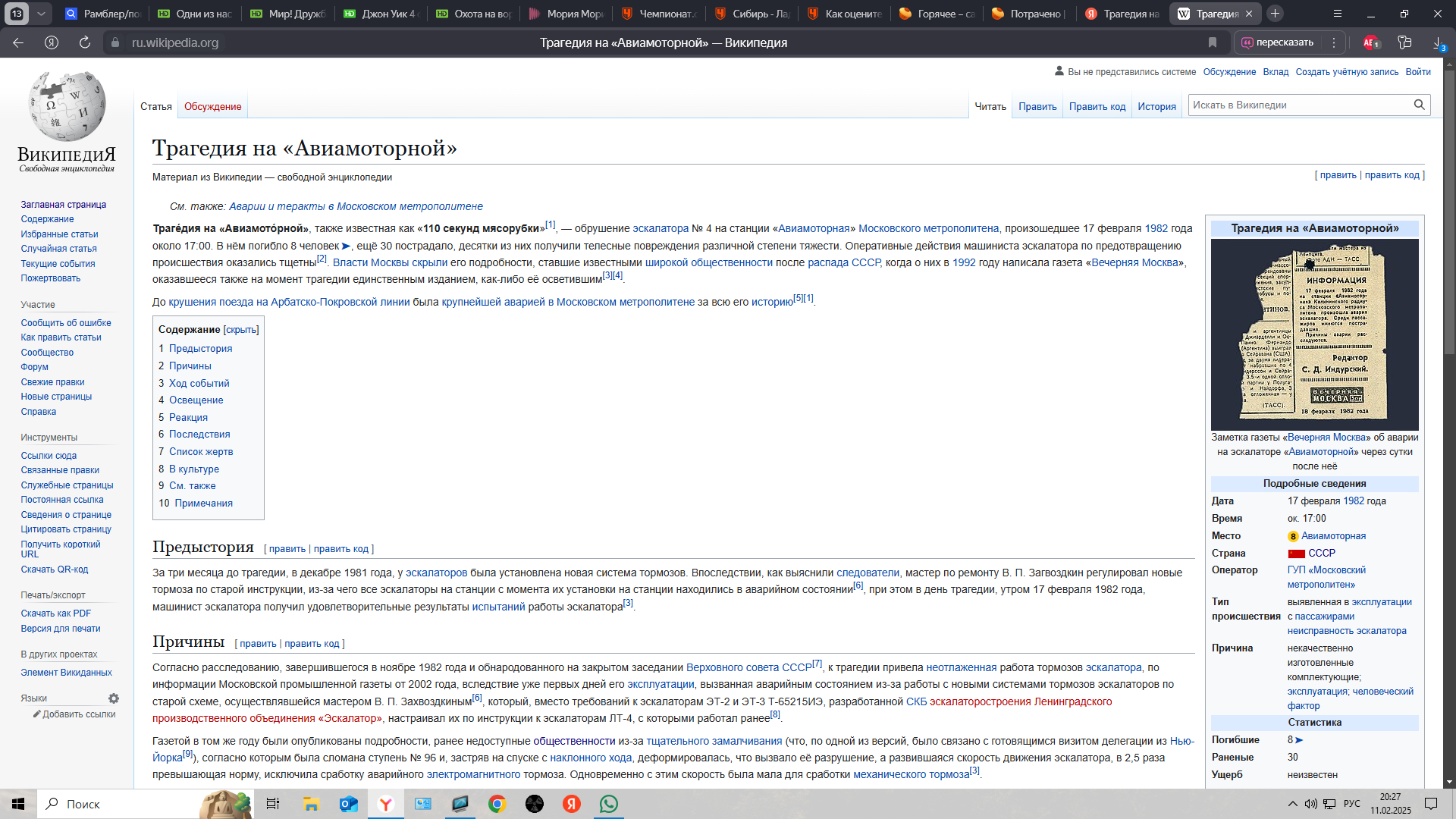Expand the tab list dropdown arrow

tap(41, 14)
